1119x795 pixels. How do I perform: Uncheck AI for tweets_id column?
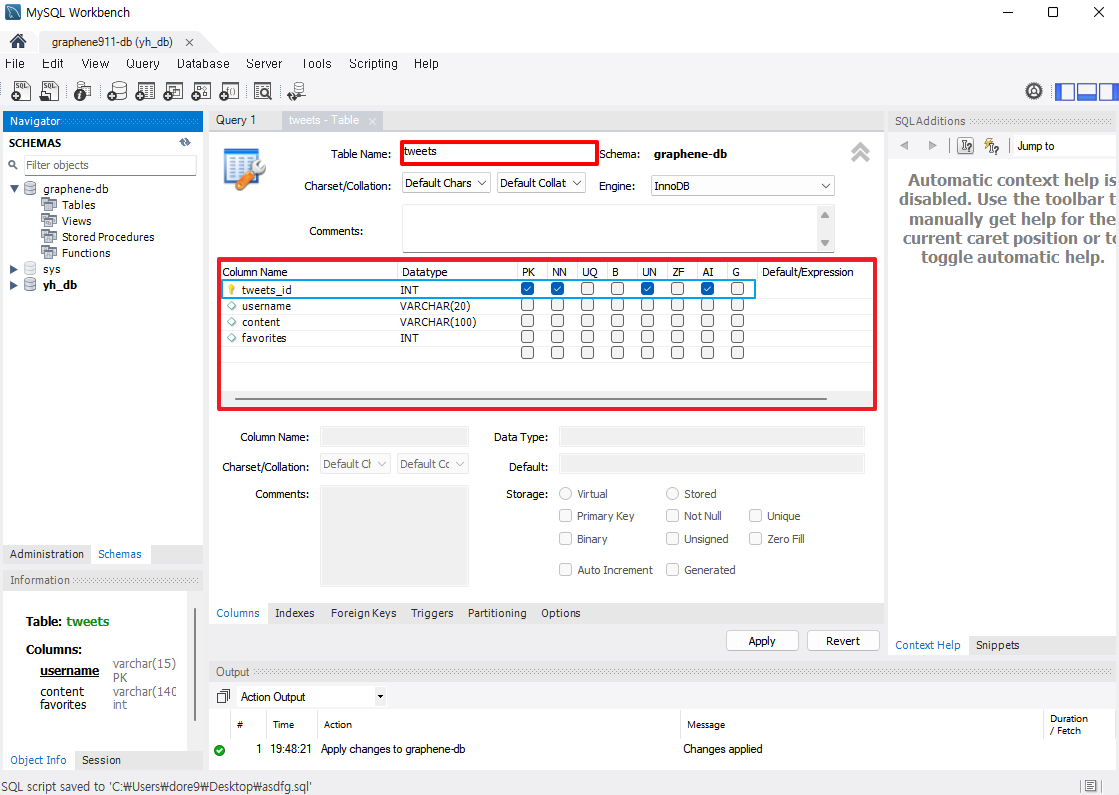point(707,289)
